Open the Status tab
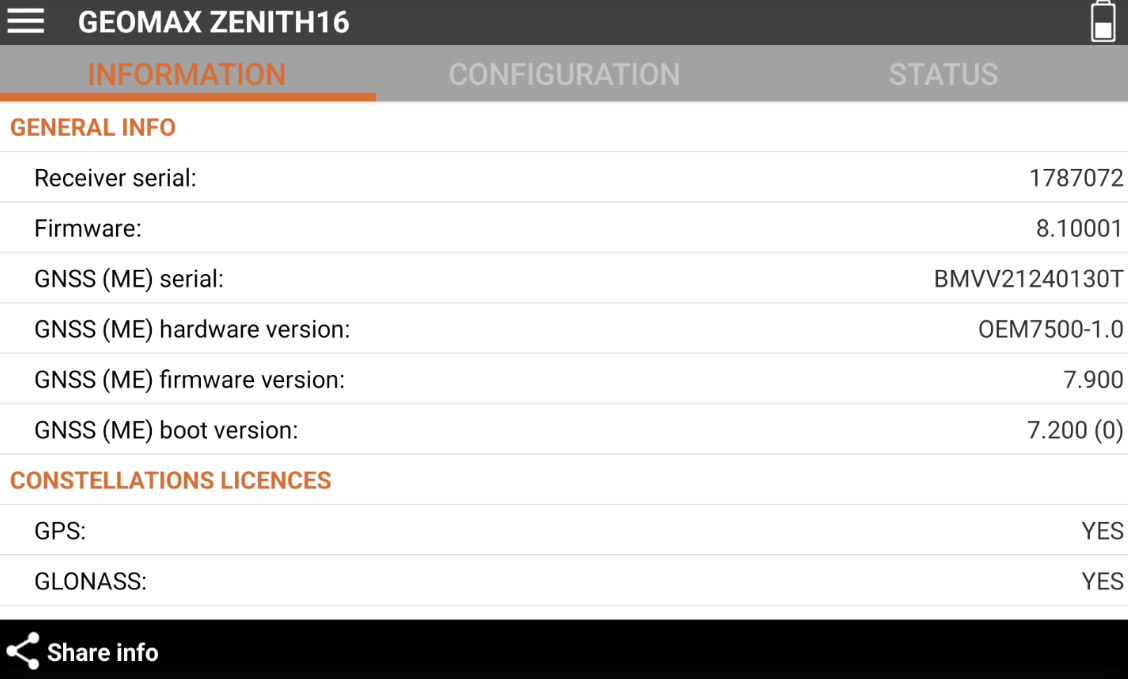Screen dimensions: 1128x679 click(x=942, y=74)
